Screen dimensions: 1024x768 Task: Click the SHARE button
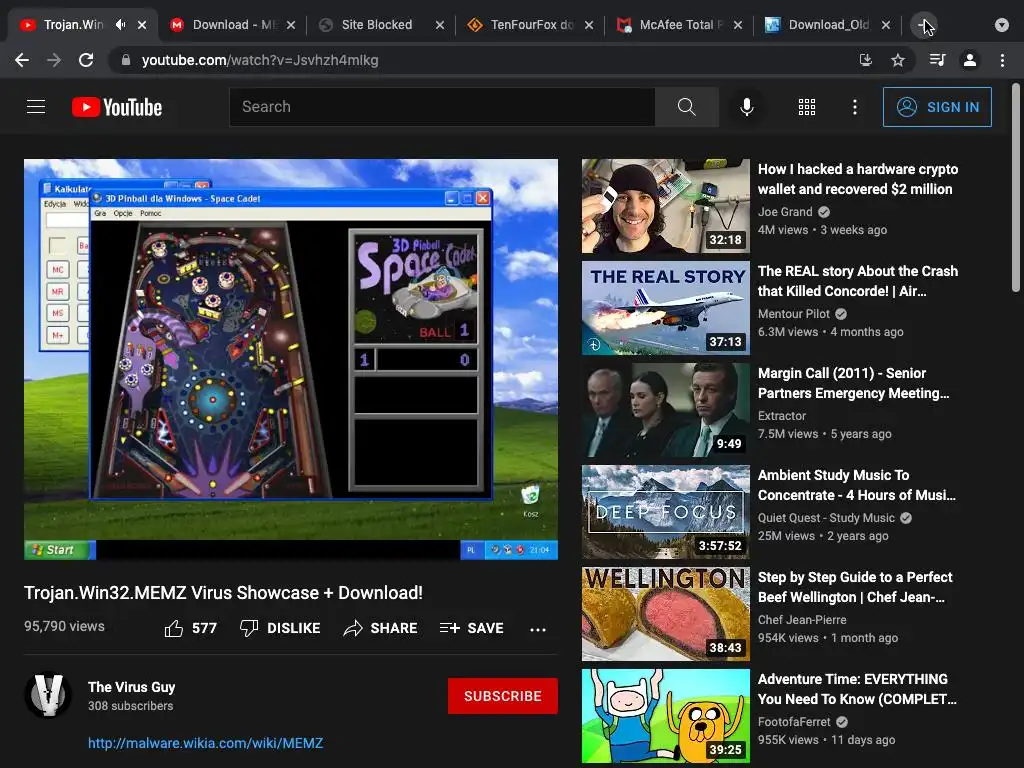tap(380, 628)
